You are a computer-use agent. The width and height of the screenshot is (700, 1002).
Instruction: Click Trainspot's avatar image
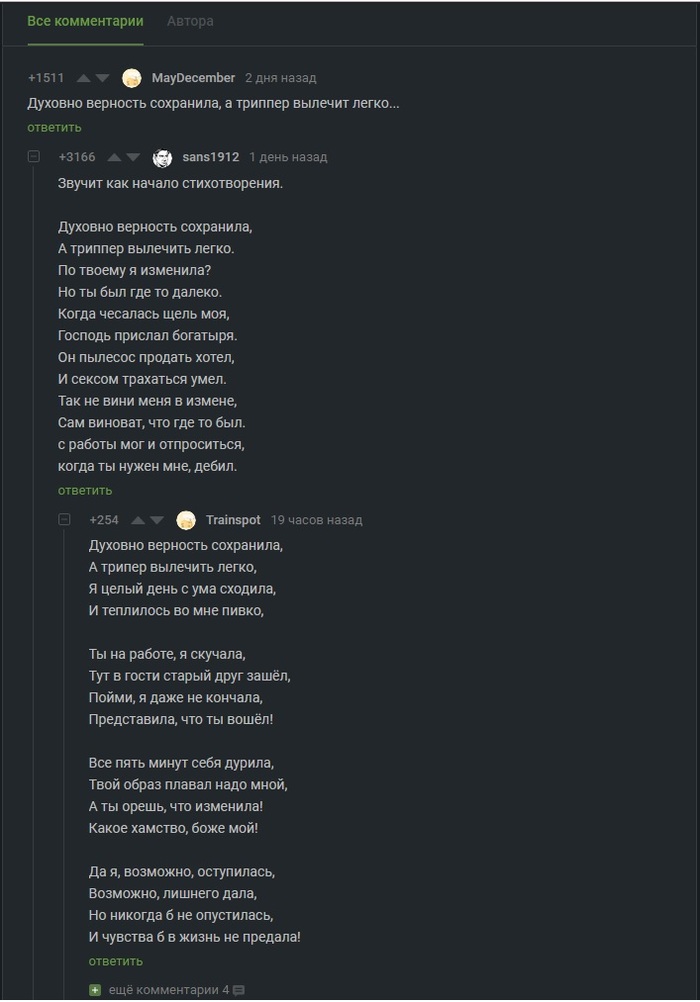click(186, 520)
